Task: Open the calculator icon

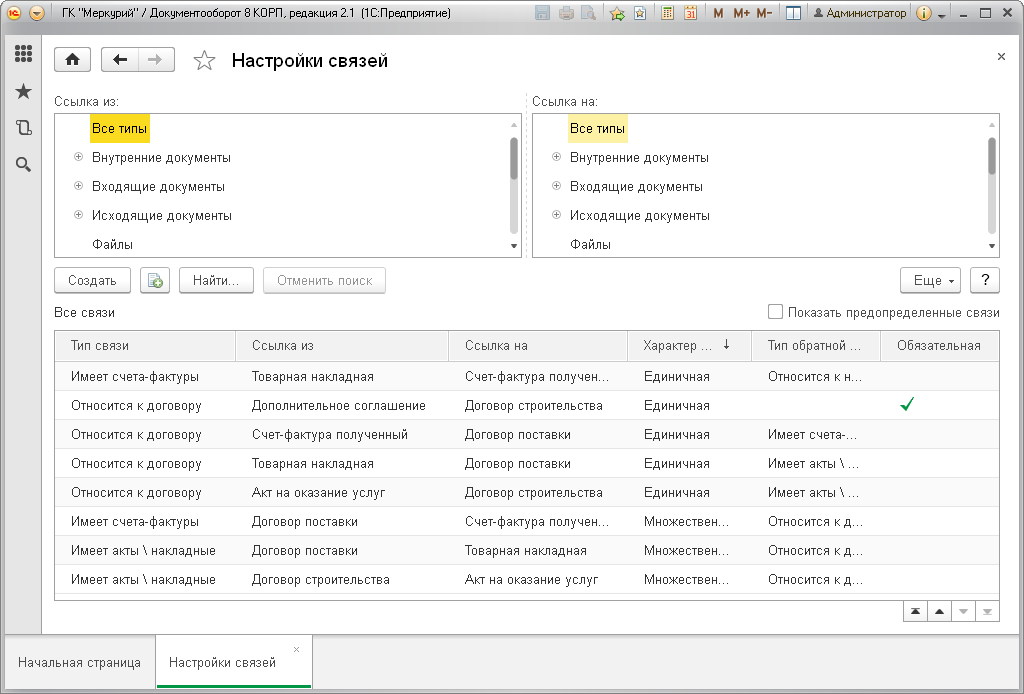Action: click(x=667, y=13)
